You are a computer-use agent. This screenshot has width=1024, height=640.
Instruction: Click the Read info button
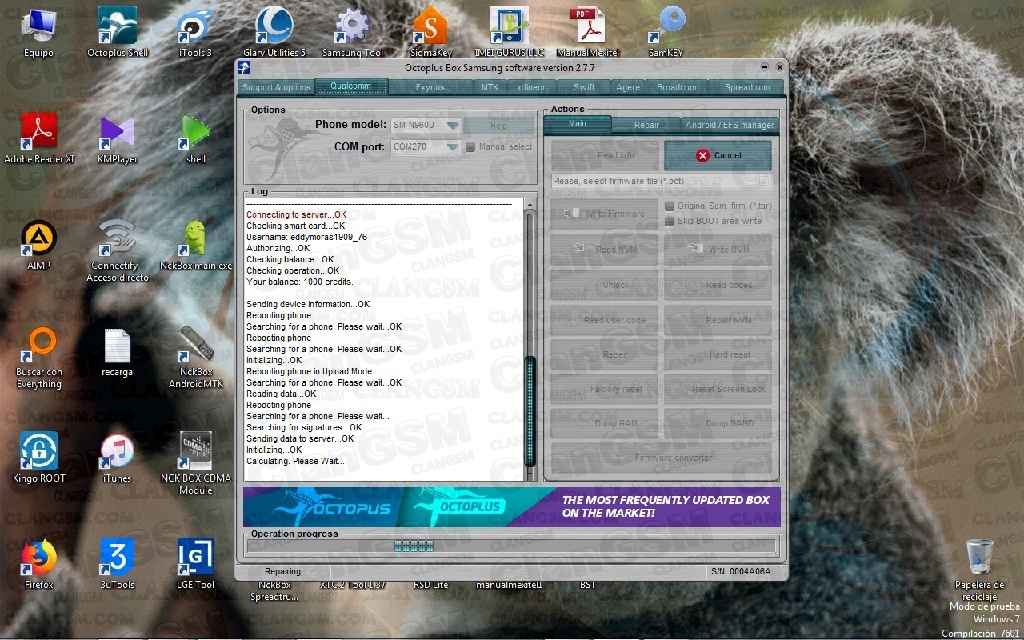click(x=604, y=155)
